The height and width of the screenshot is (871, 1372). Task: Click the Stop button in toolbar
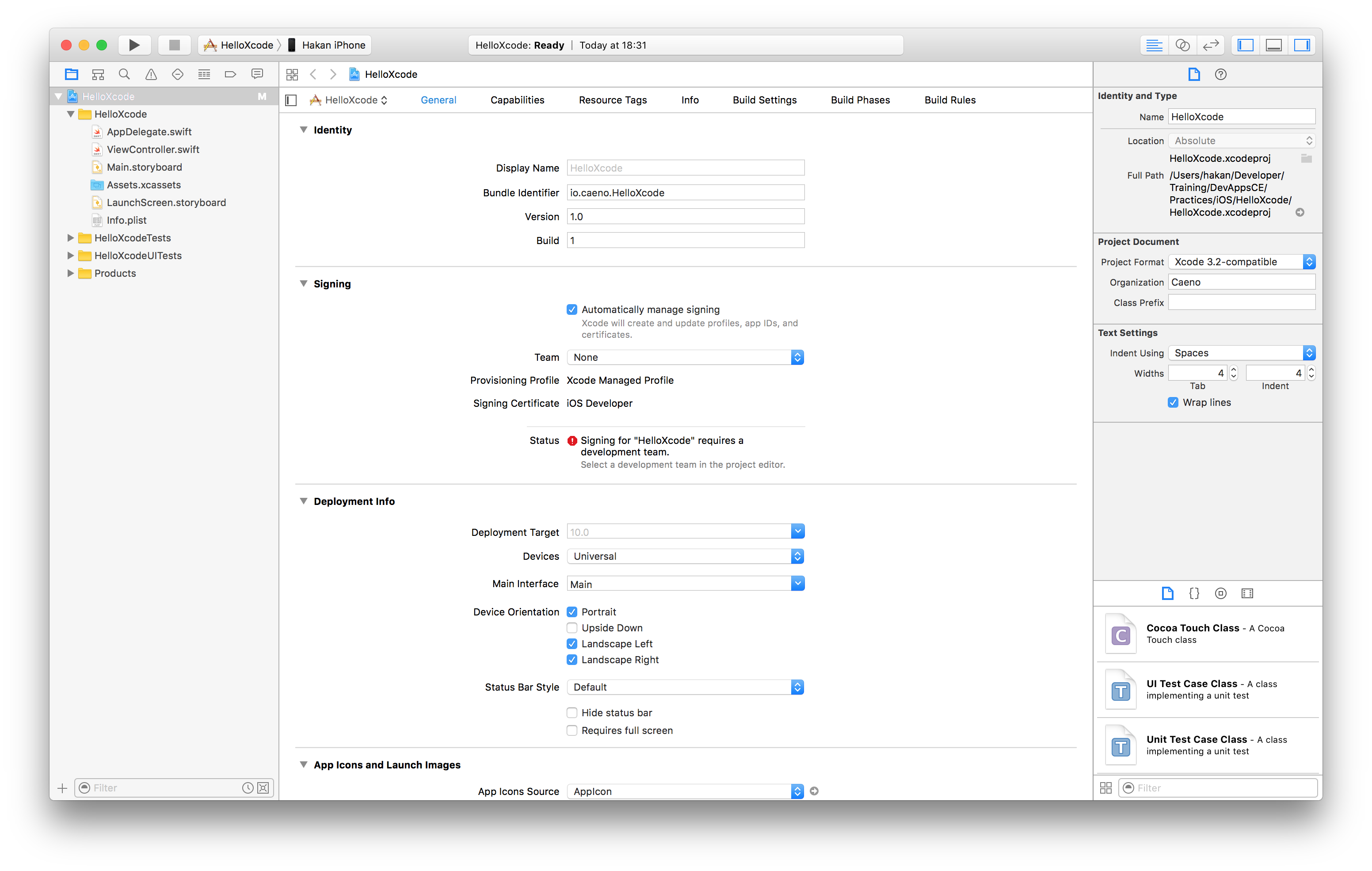point(174,45)
